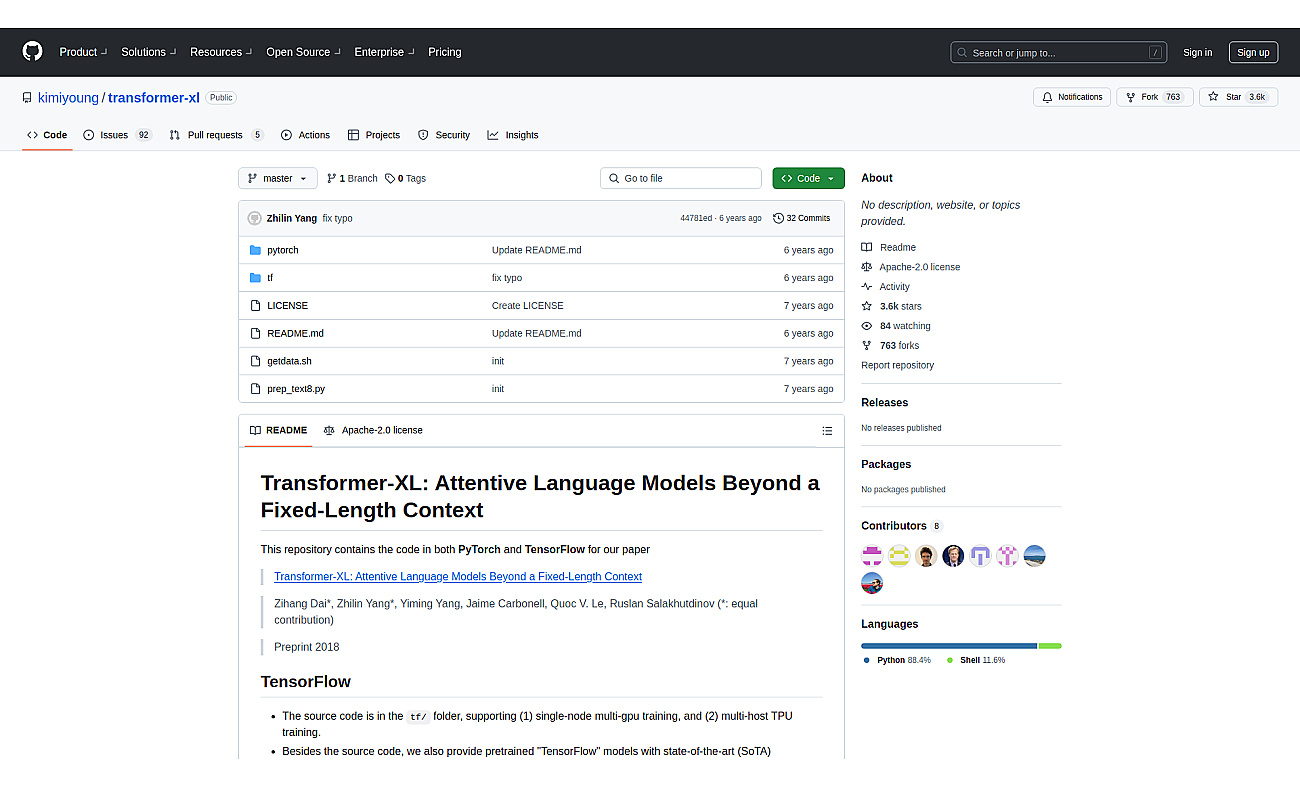The height and width of the screenshot is (788, 1300).
Task: Open the Create LICENSE commit message
Action: click(x=527, y=306)
